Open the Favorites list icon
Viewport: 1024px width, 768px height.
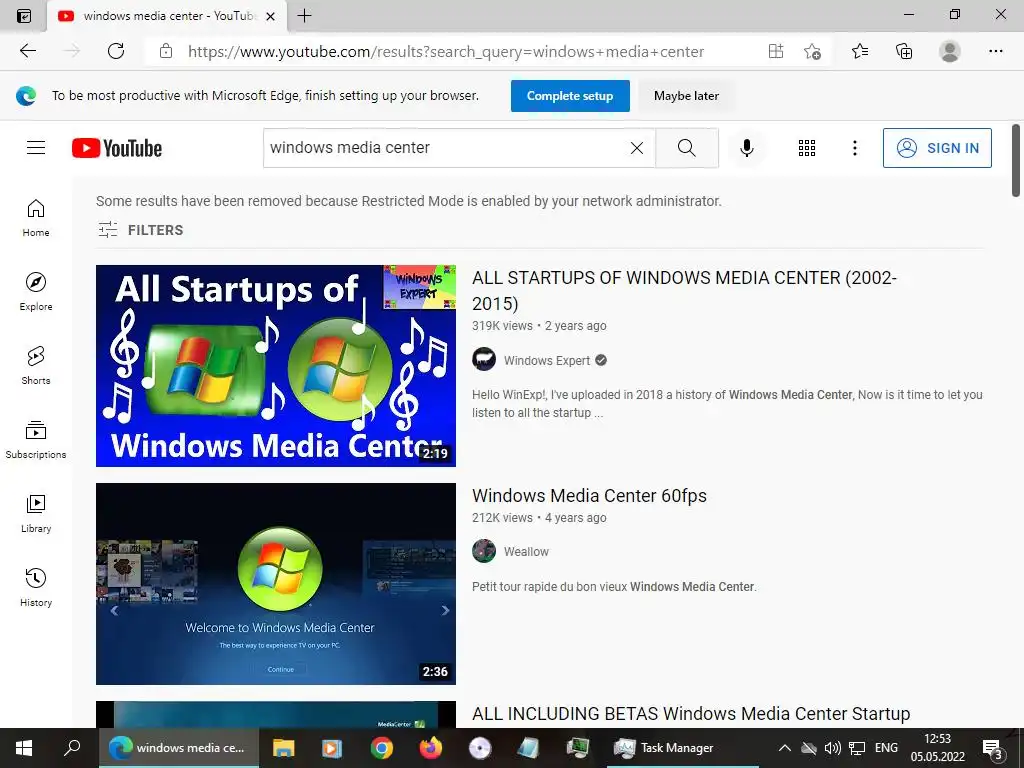pyautogui.click(x=860, y=51)
